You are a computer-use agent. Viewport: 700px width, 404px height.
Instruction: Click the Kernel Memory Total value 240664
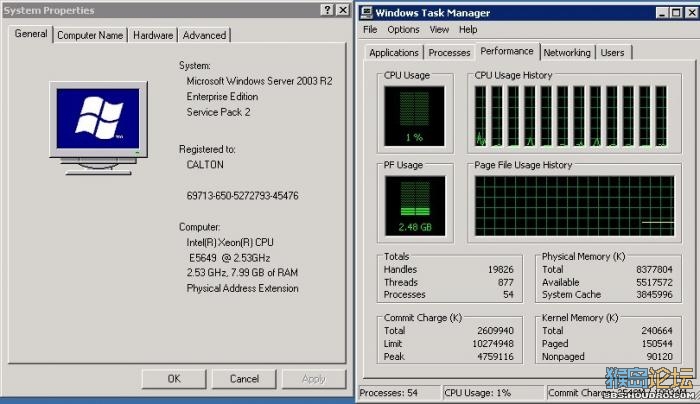click(x=657, y=331)
